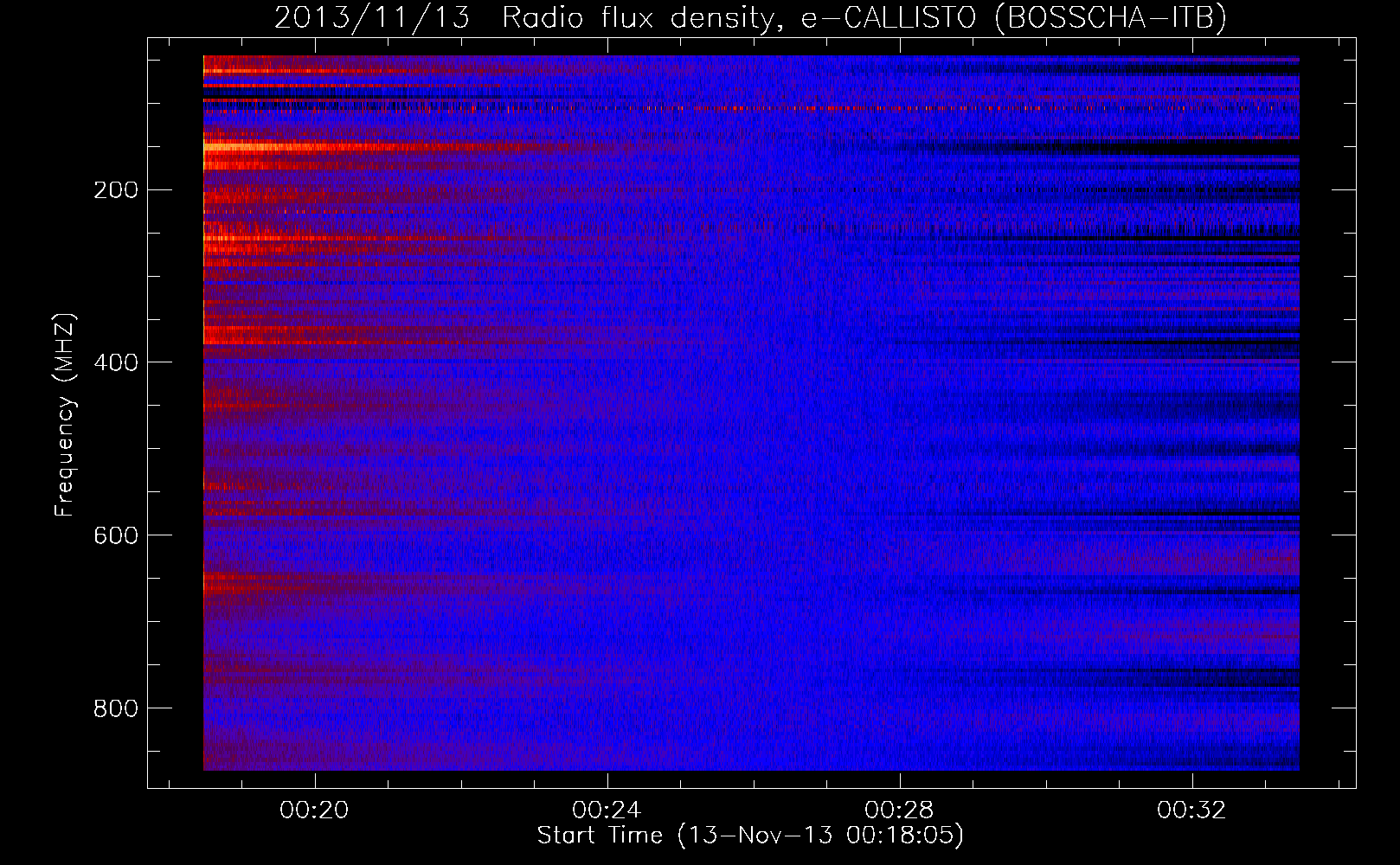The height and width of the screenshot is (865, 1400).
Task: Click the 'Frequency (MHZ)' axis label
Action: 65,415
